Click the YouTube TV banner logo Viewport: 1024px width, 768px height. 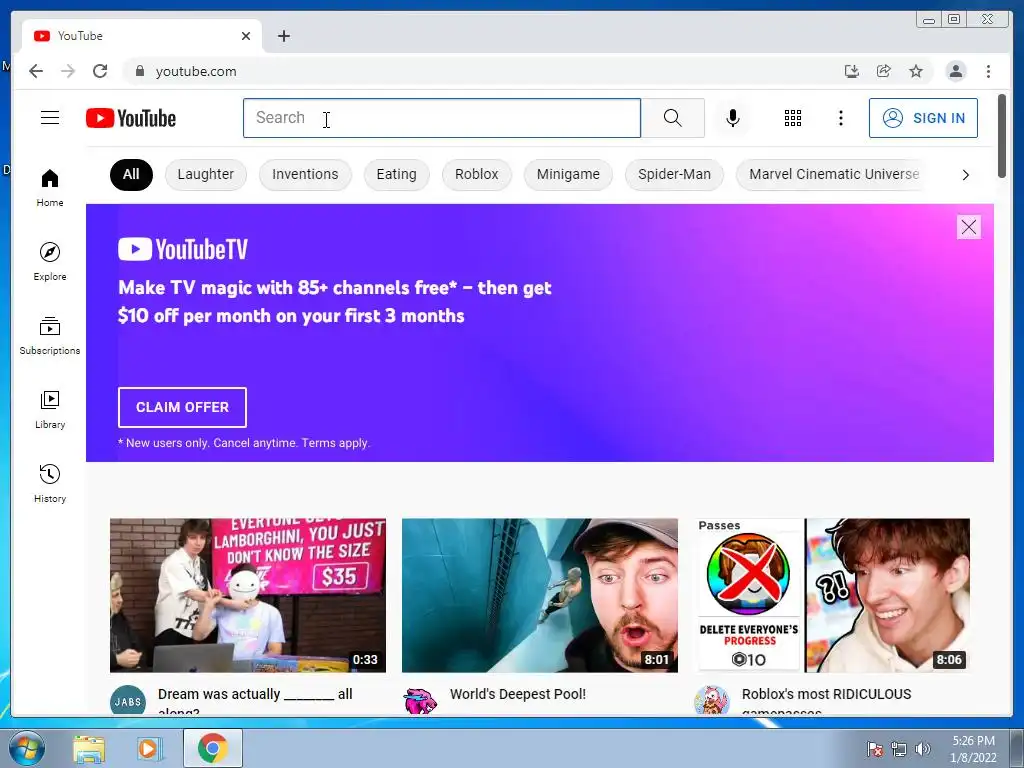(183, 249)
